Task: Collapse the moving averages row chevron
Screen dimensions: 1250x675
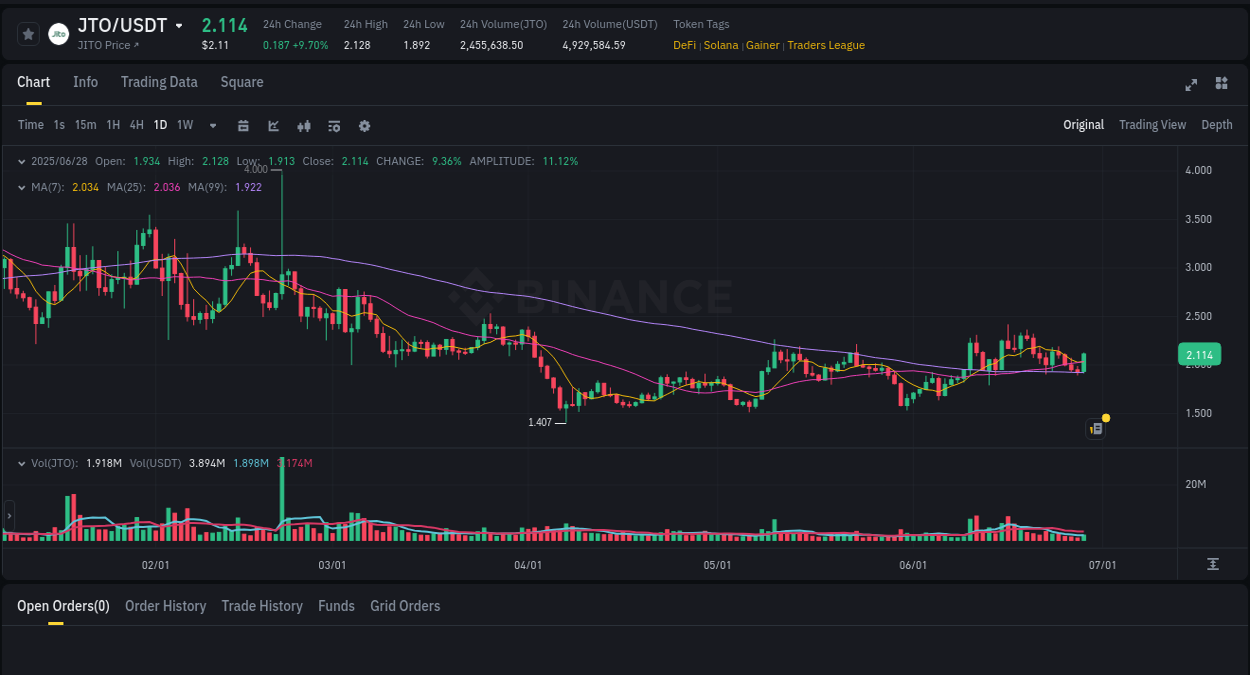Action: (x=22, y=186)
